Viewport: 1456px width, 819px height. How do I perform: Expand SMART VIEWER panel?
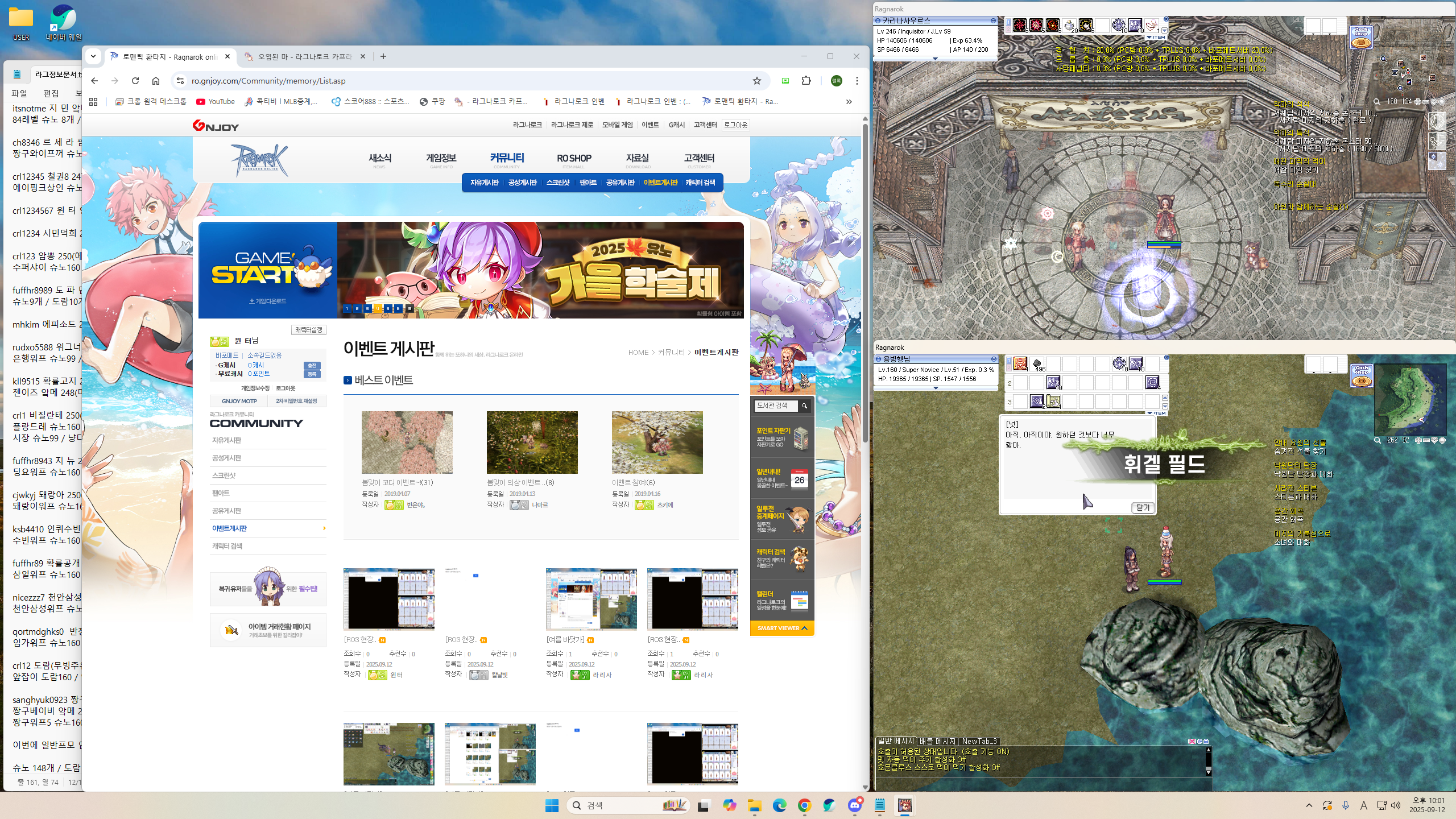[x=782, y=628]
